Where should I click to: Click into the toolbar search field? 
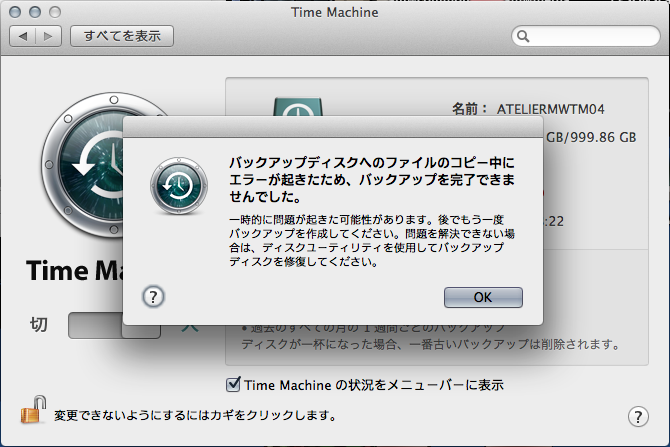click(x=590, y=36)
